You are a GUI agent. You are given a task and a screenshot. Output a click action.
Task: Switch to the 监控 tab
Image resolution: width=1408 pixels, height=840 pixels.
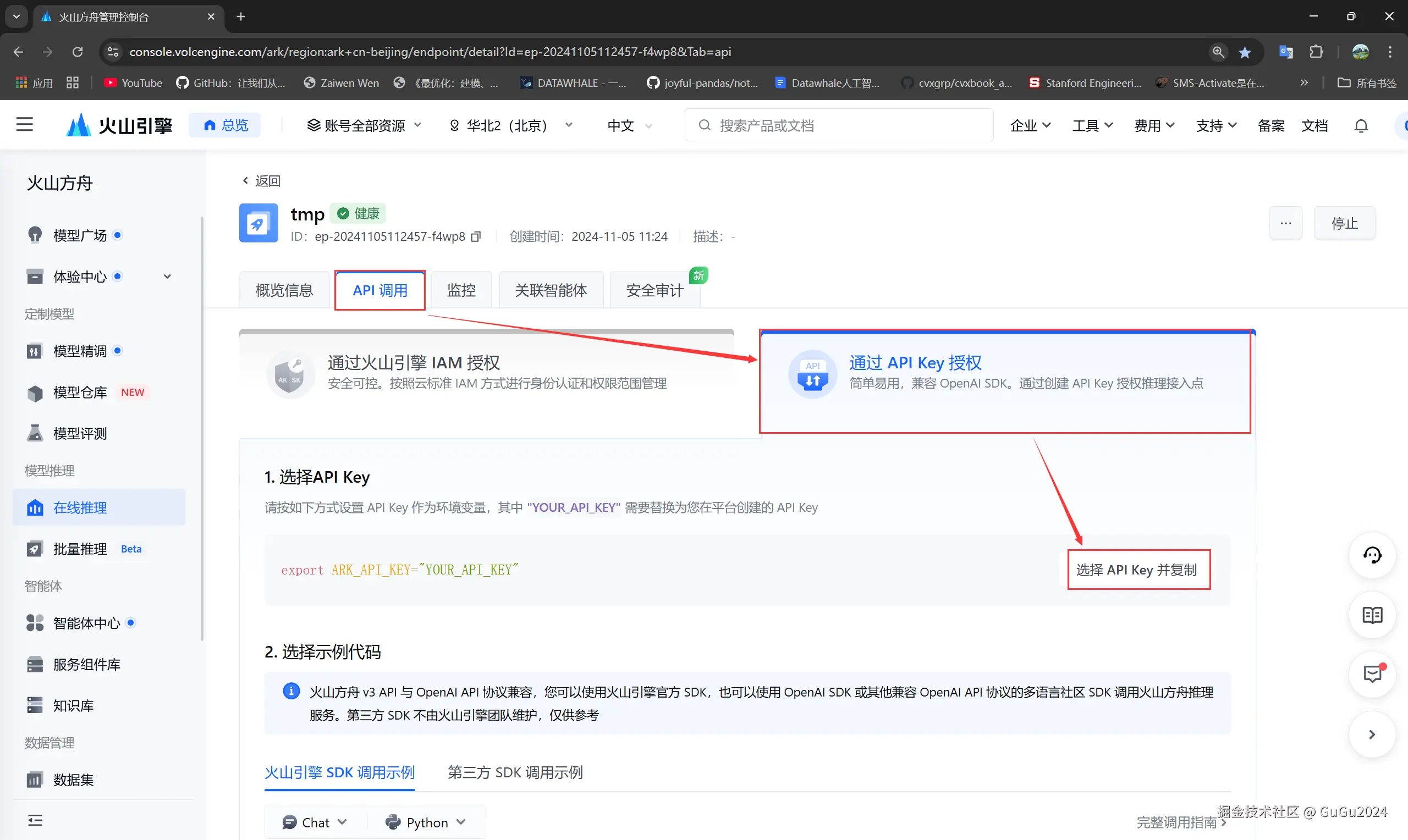point(461,290)
